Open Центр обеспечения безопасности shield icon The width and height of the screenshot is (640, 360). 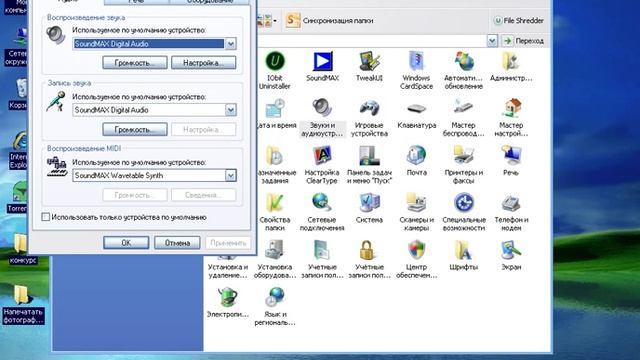tap(416, 260)
